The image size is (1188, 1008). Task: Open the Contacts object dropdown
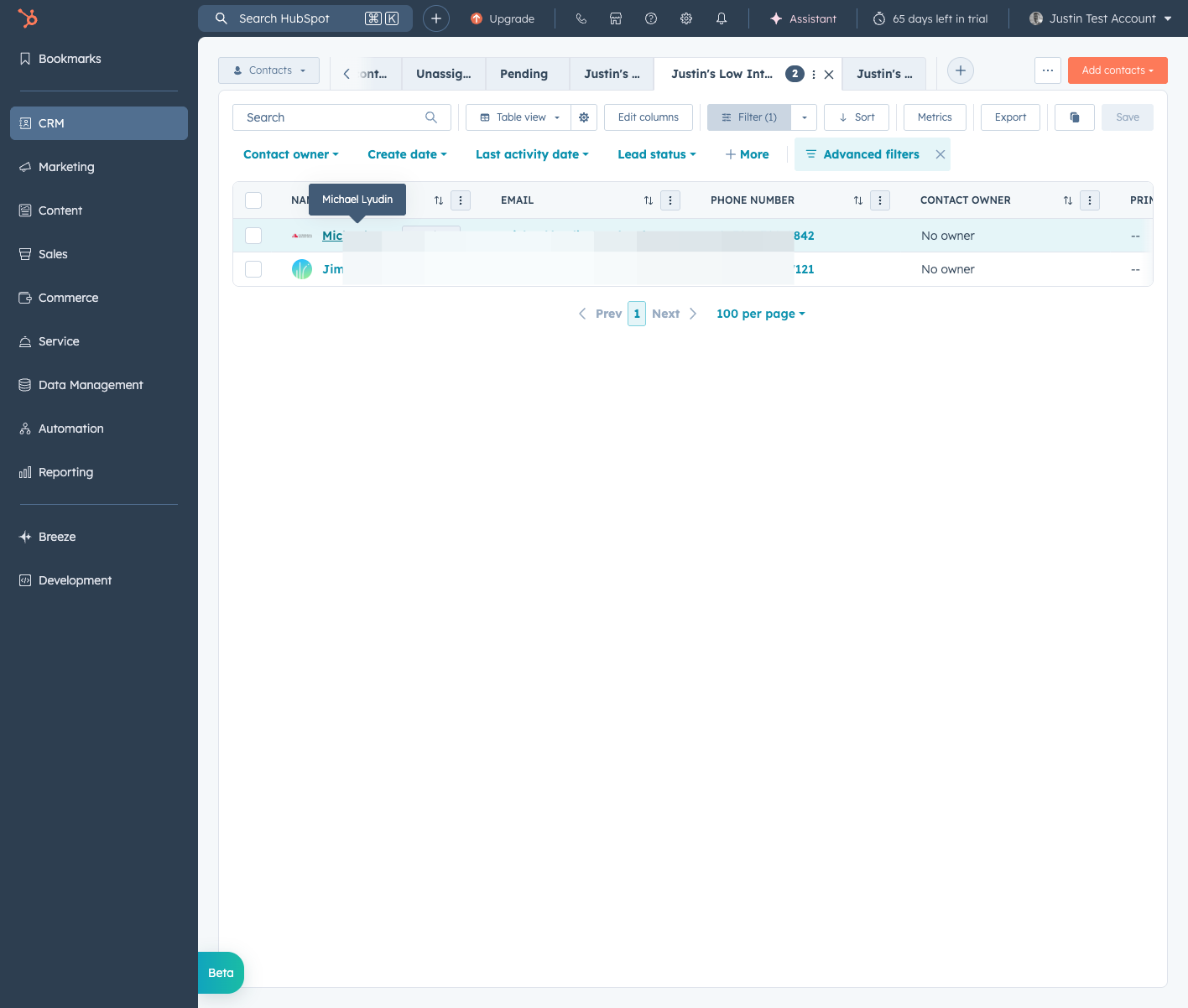coord(269,70)
